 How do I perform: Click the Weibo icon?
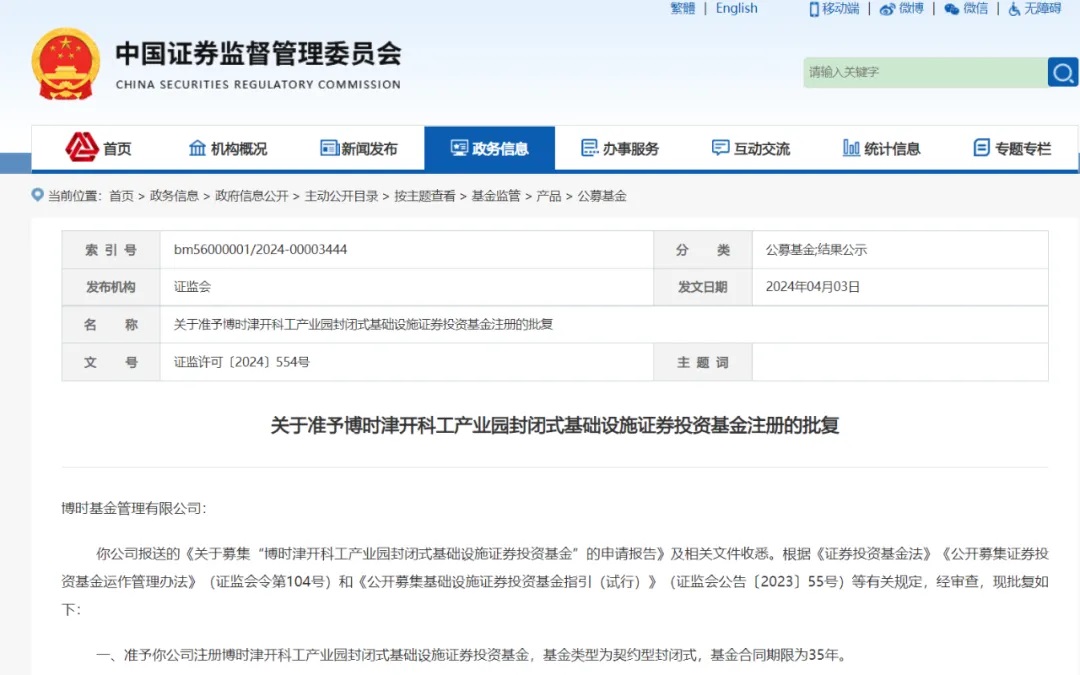[x=887, y=9]
